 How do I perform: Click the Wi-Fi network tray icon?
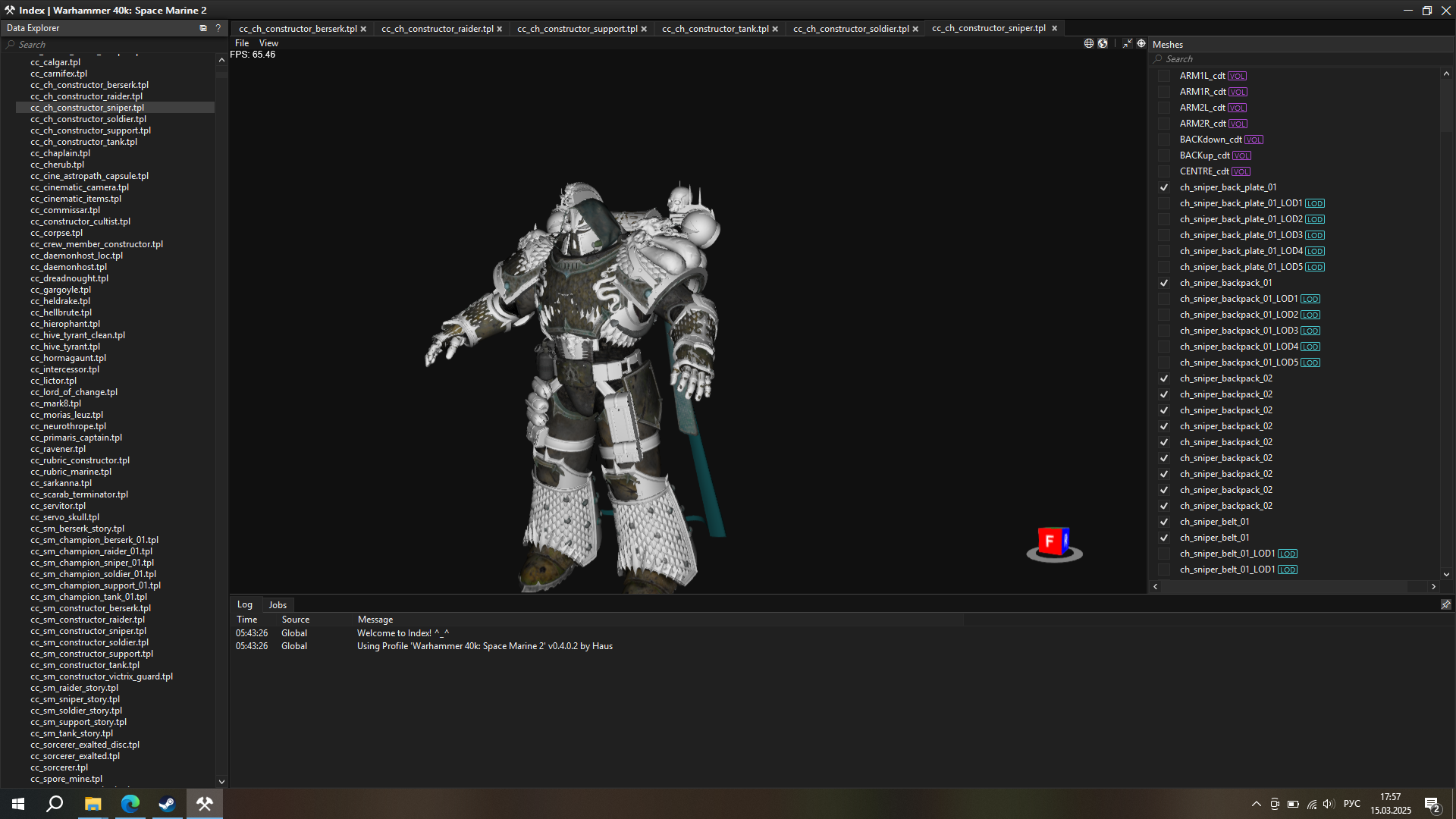(x=1311, y=804)
